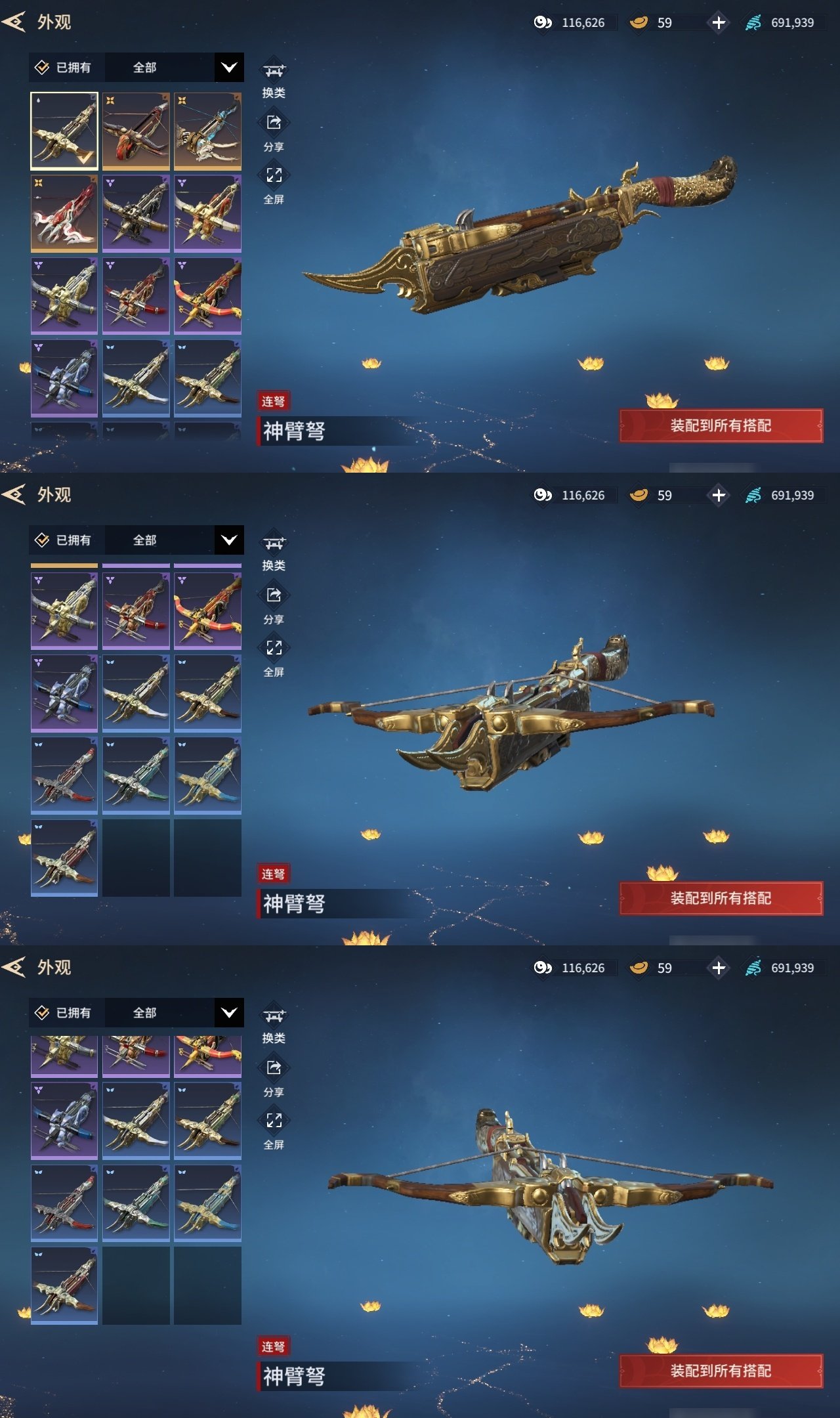Click the plus icon beside 59 in top panel
Viewport: 840px width, 1418px height.
pyautogui.click(x=719, y=23)
